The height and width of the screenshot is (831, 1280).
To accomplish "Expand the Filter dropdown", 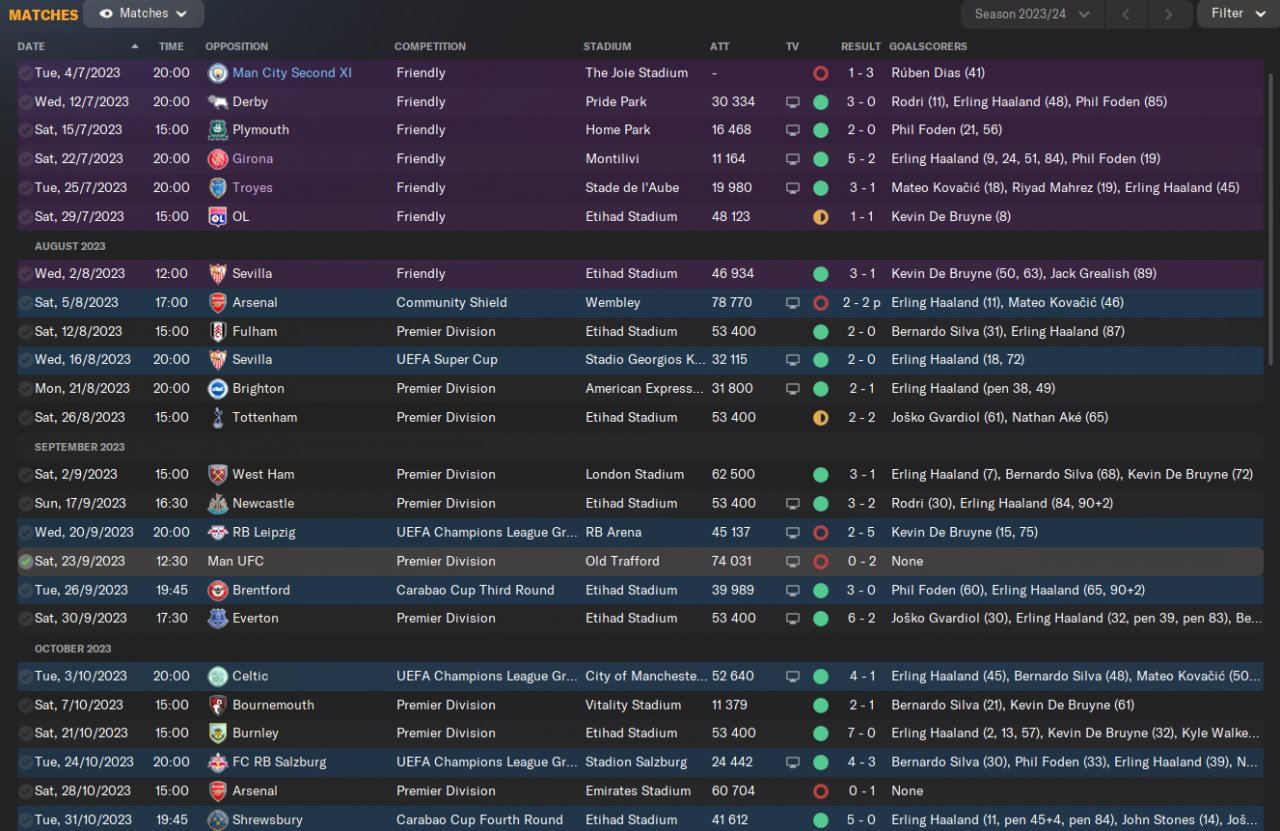I will pyautogui.click(x=1237, y=14).
